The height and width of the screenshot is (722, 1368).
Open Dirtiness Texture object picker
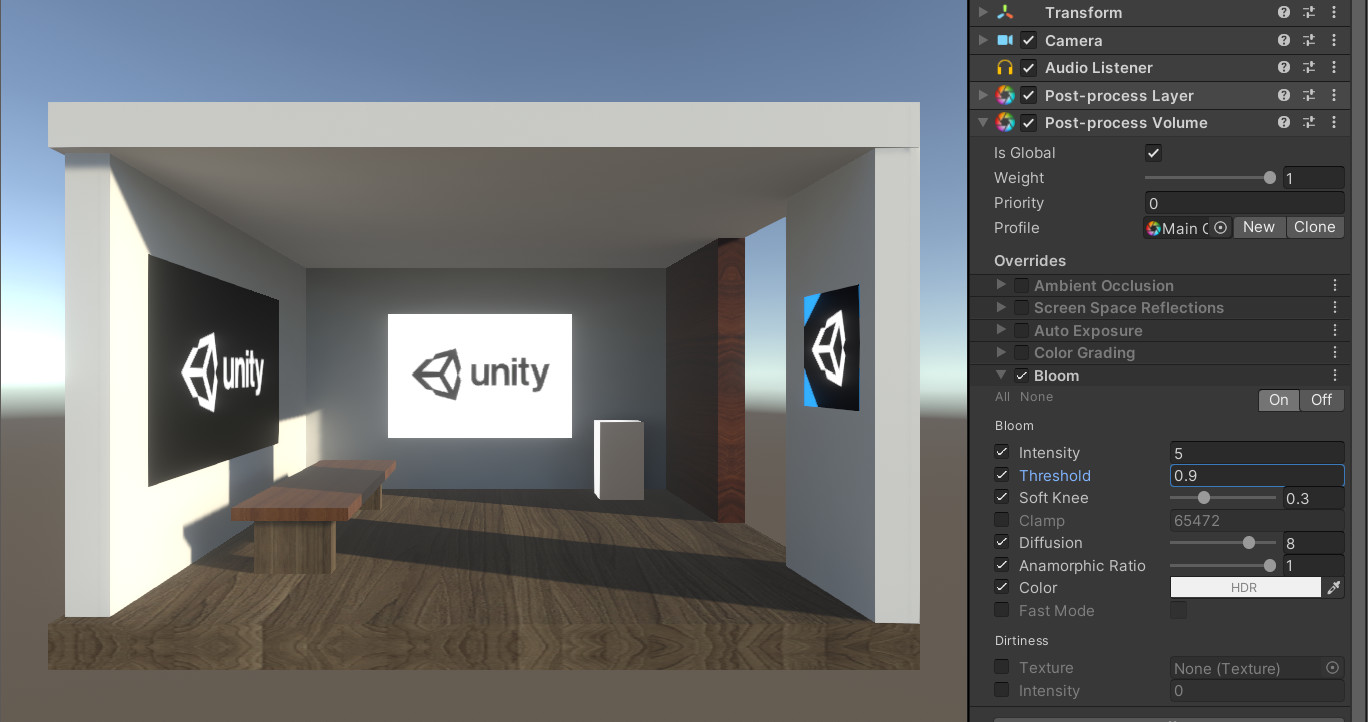[1332, 668]
